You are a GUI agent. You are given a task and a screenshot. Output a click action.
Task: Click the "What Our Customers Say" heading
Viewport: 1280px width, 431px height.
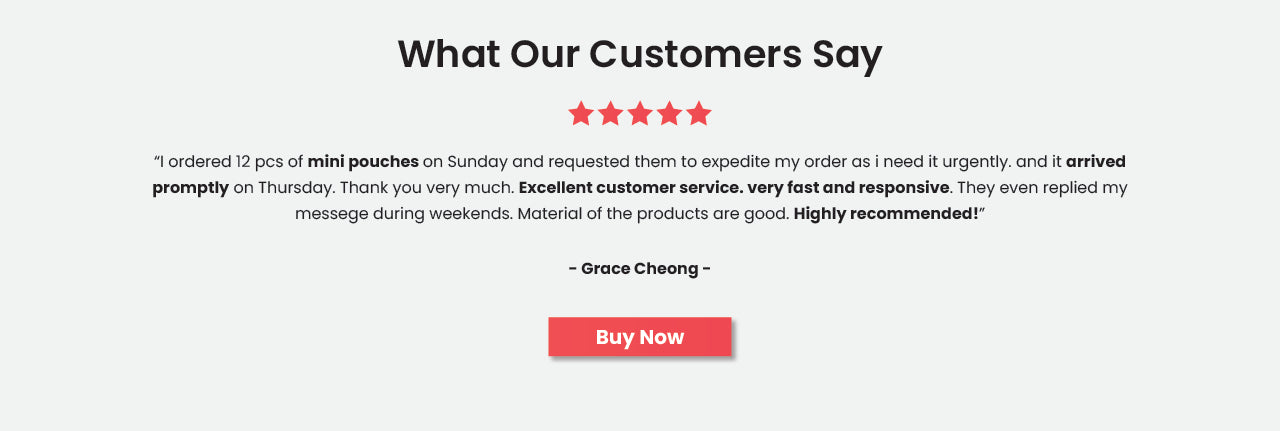(640, 54)
